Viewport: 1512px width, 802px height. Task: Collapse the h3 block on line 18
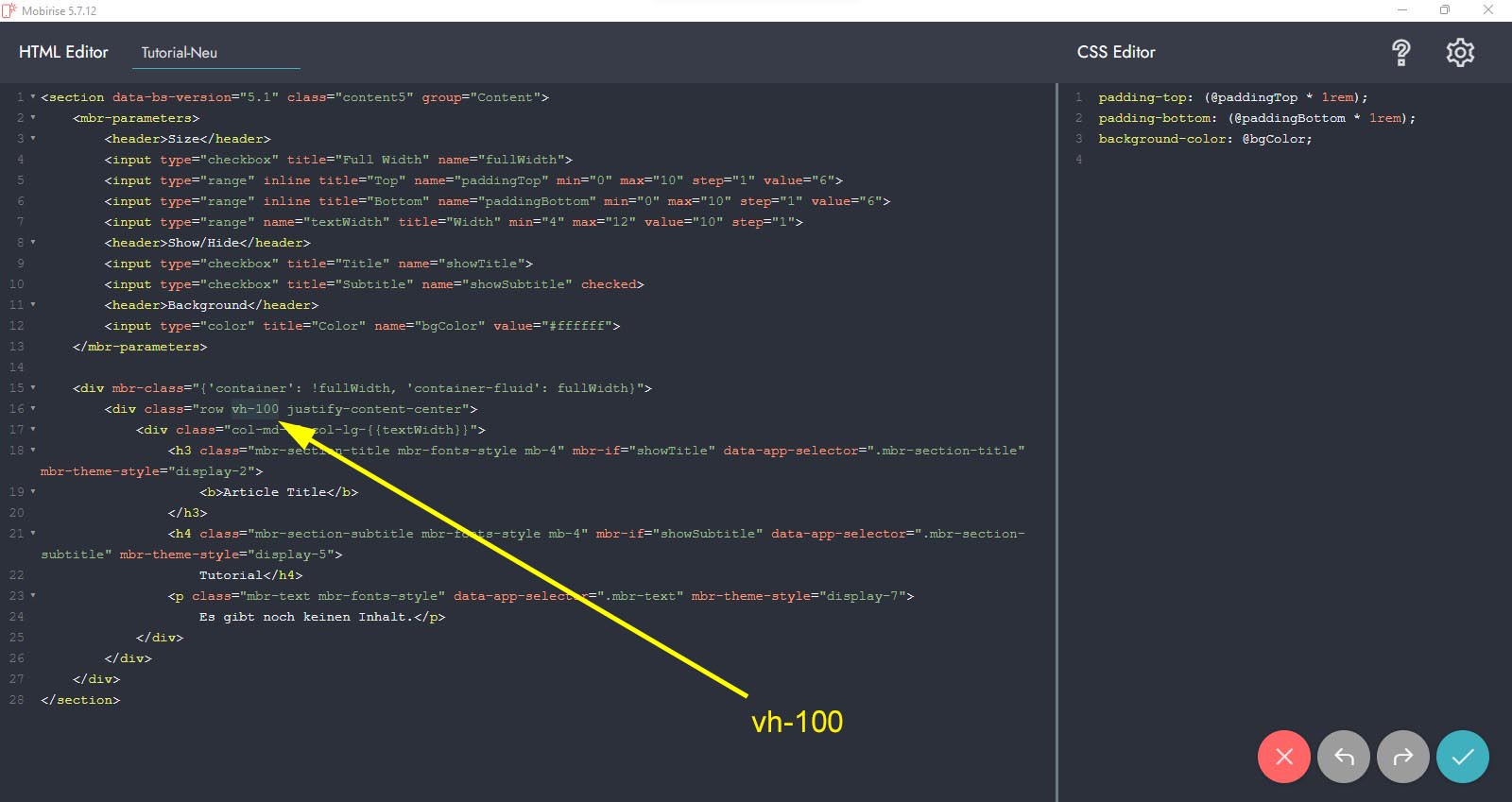(x=33, y=451)
